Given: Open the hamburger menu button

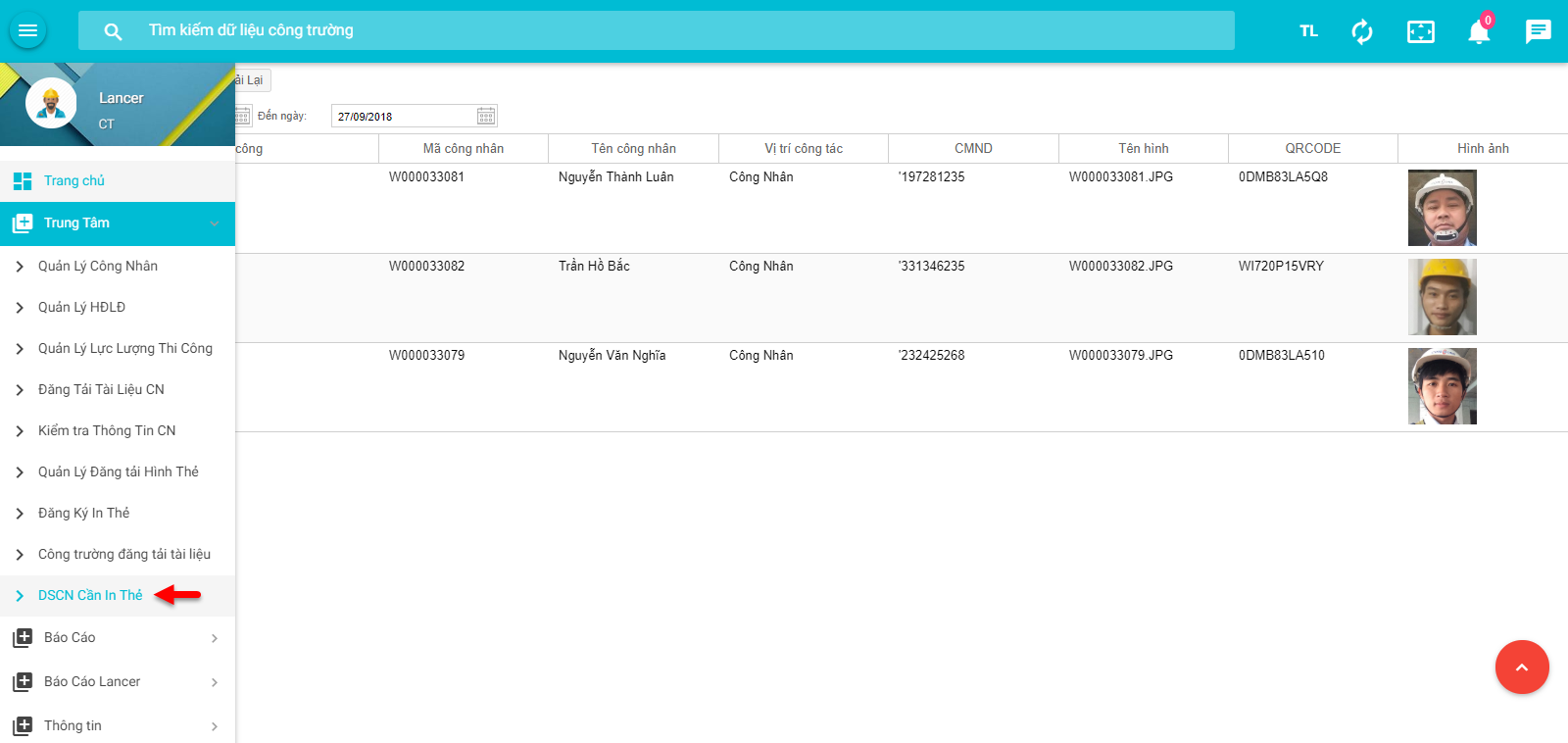Looking at the screenshot, I should point(27,30).
